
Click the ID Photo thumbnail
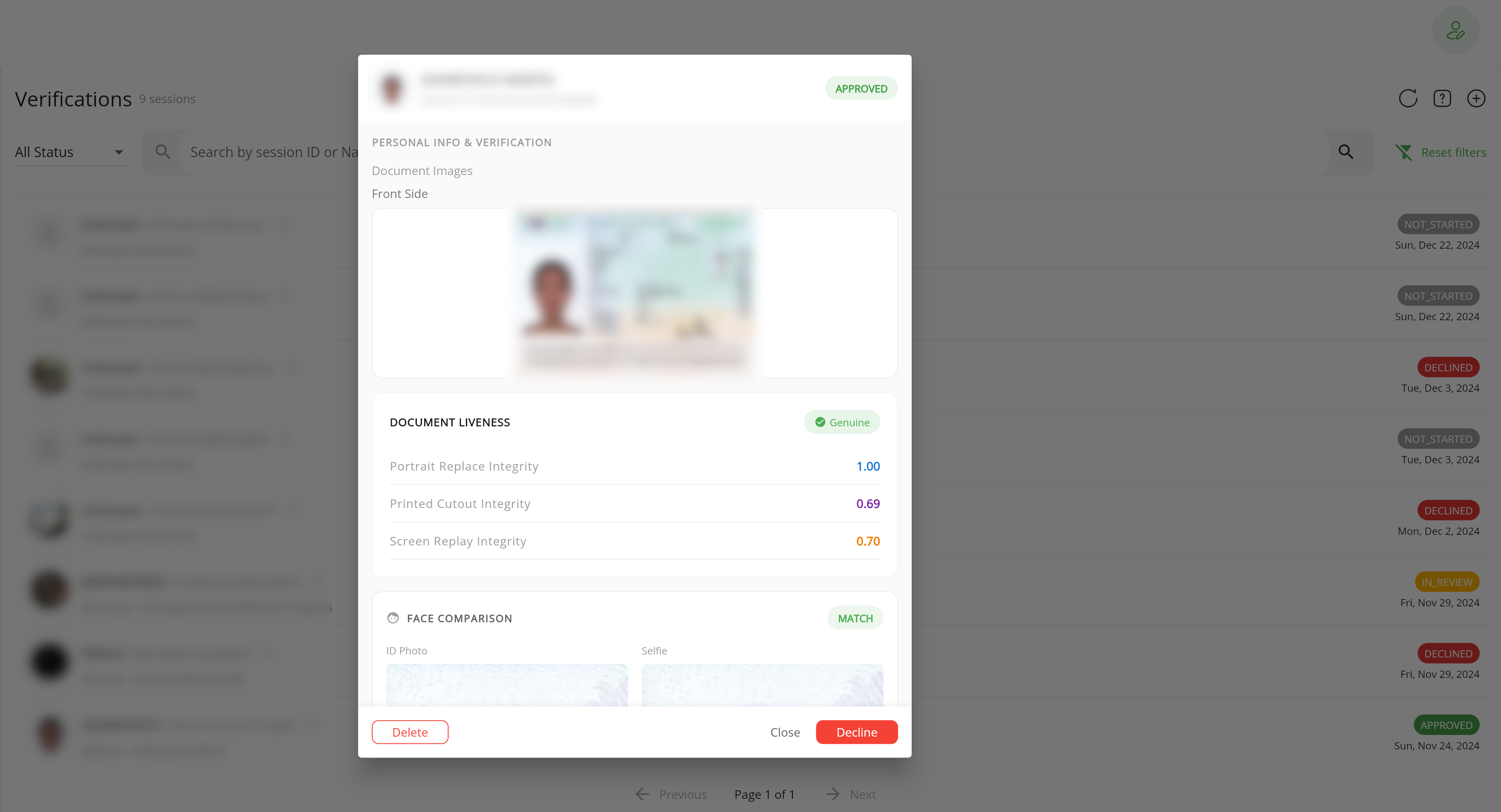pos(507,685)
